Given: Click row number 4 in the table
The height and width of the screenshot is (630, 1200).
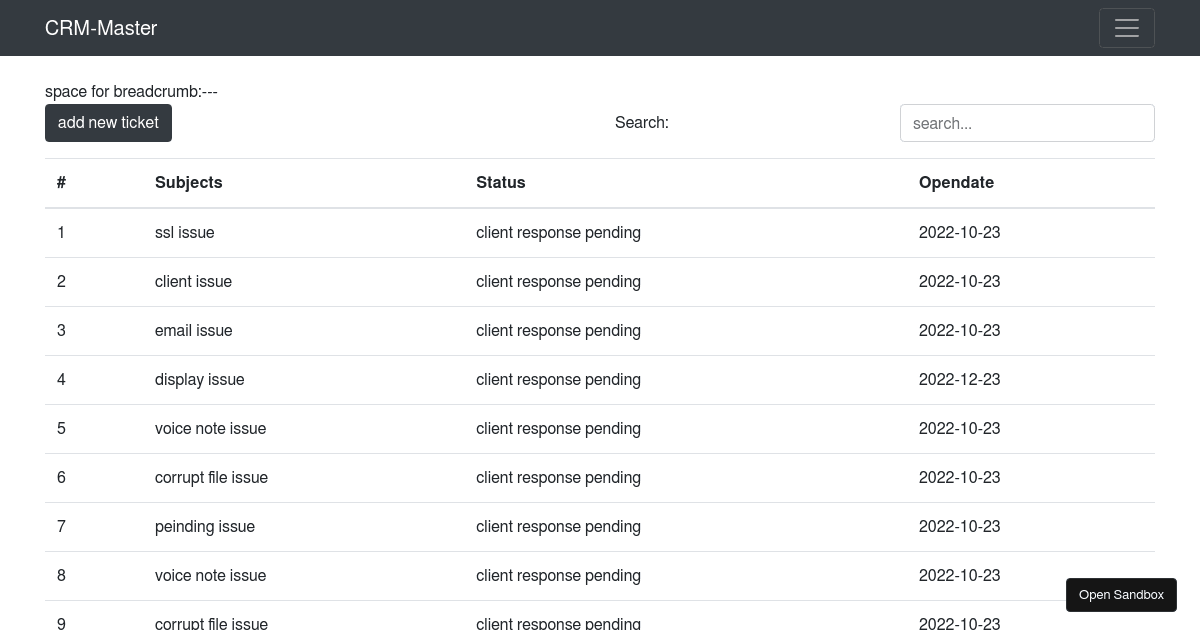Looking at the screenshot, I should click(x=61, y=380).
